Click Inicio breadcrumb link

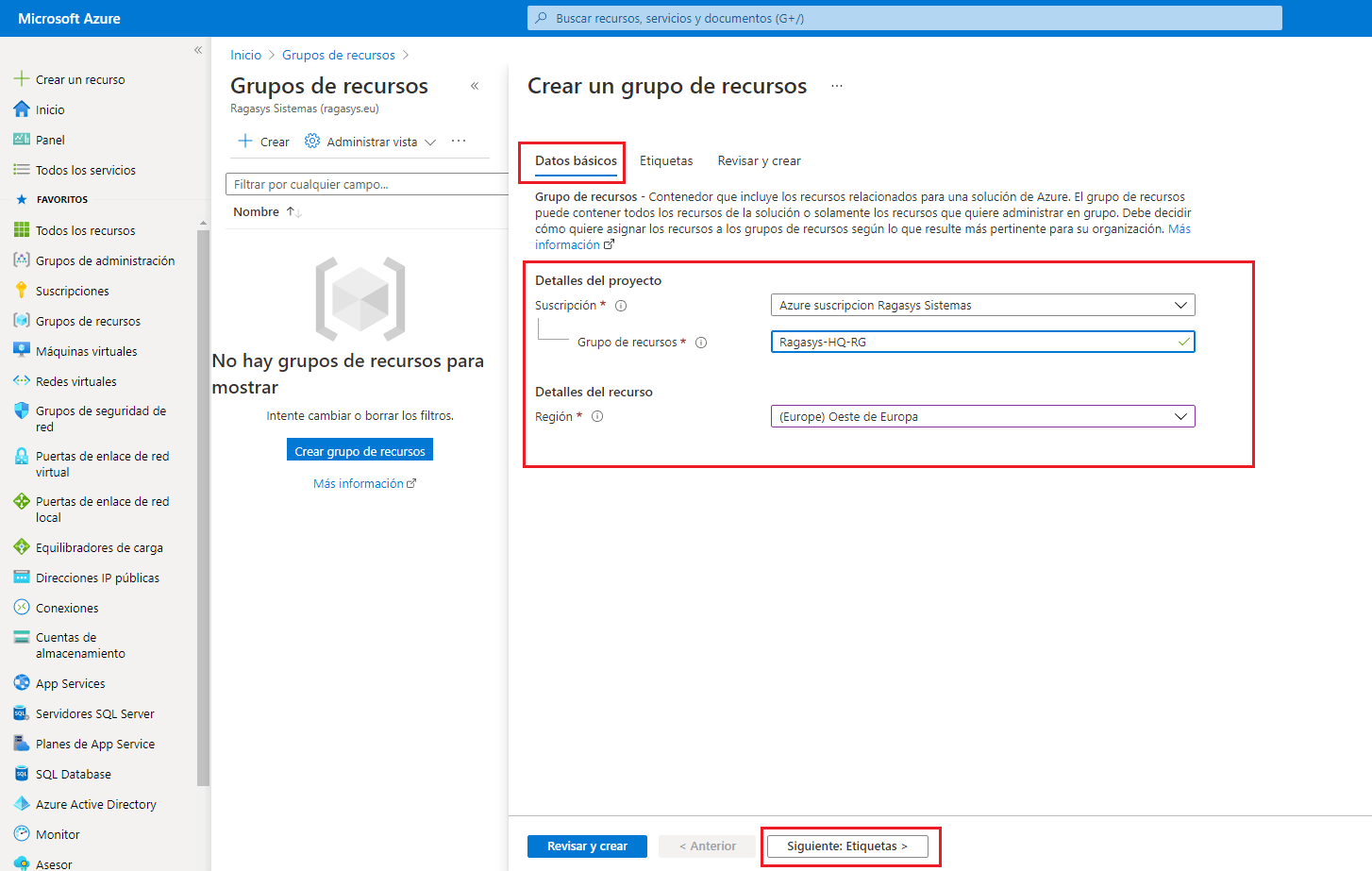(245, 55)
